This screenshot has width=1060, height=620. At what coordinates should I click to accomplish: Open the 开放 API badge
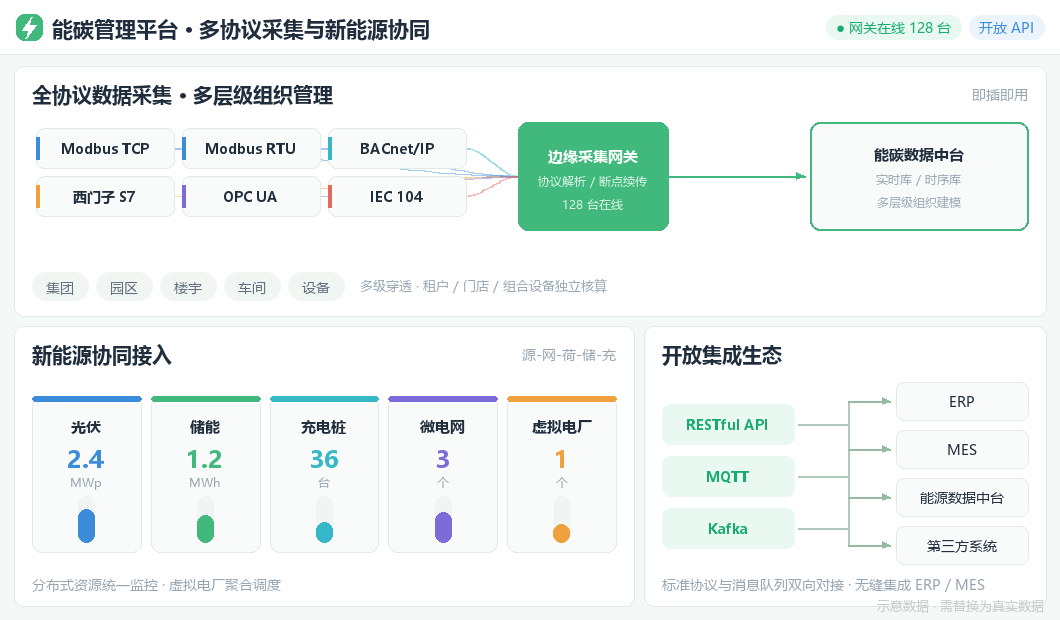point(1007,28)
